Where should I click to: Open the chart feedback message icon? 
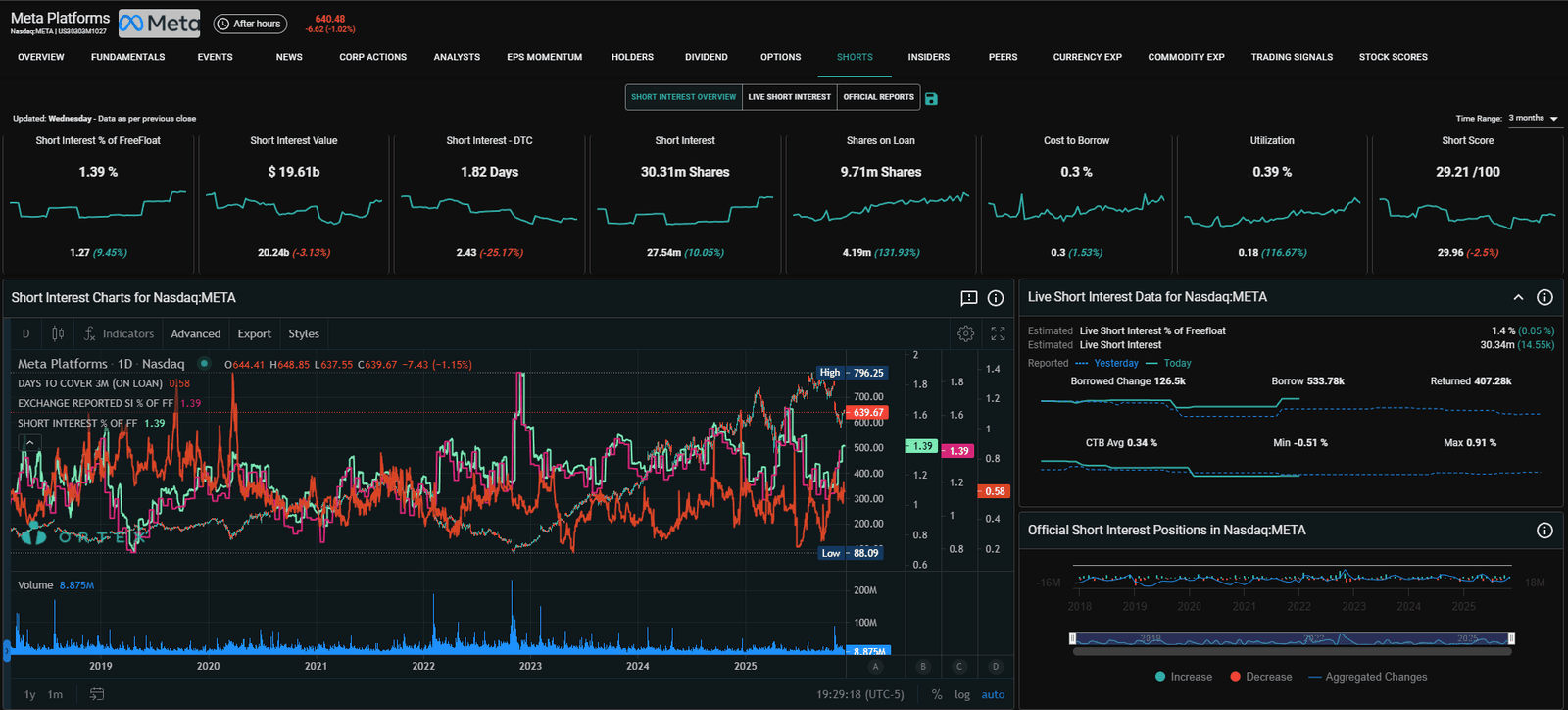point(968,298)
